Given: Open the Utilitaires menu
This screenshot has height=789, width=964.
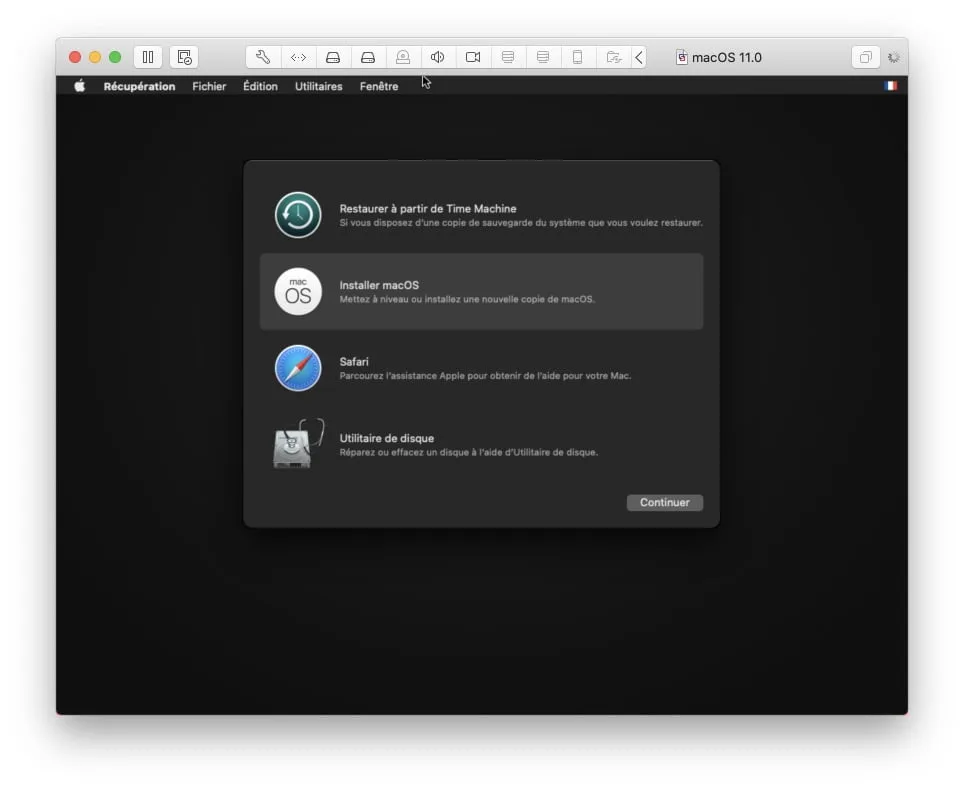Looking at the screenshot, I should click(318, 86).
